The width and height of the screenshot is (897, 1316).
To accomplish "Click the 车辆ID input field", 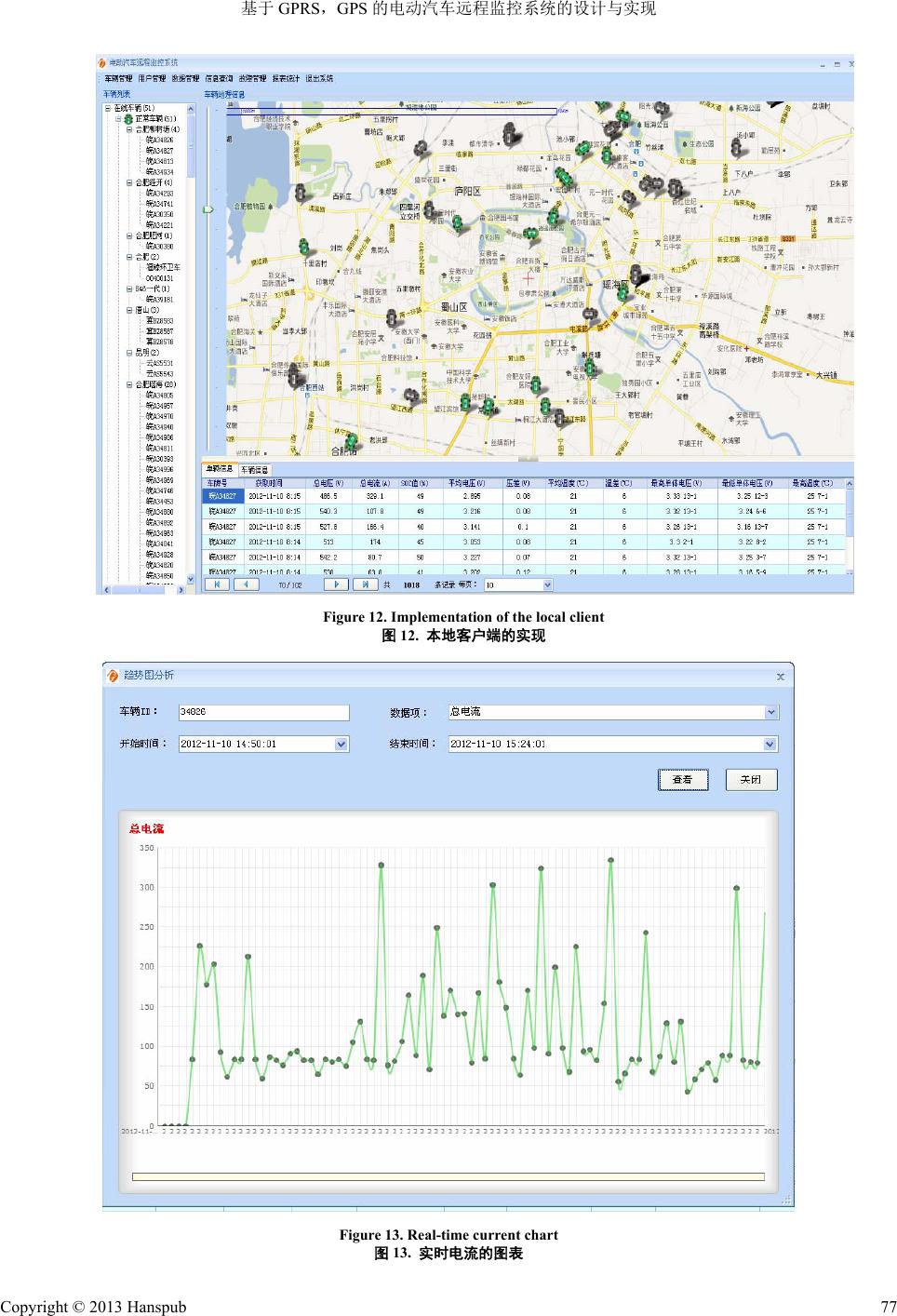I will (x=263, y=713).
